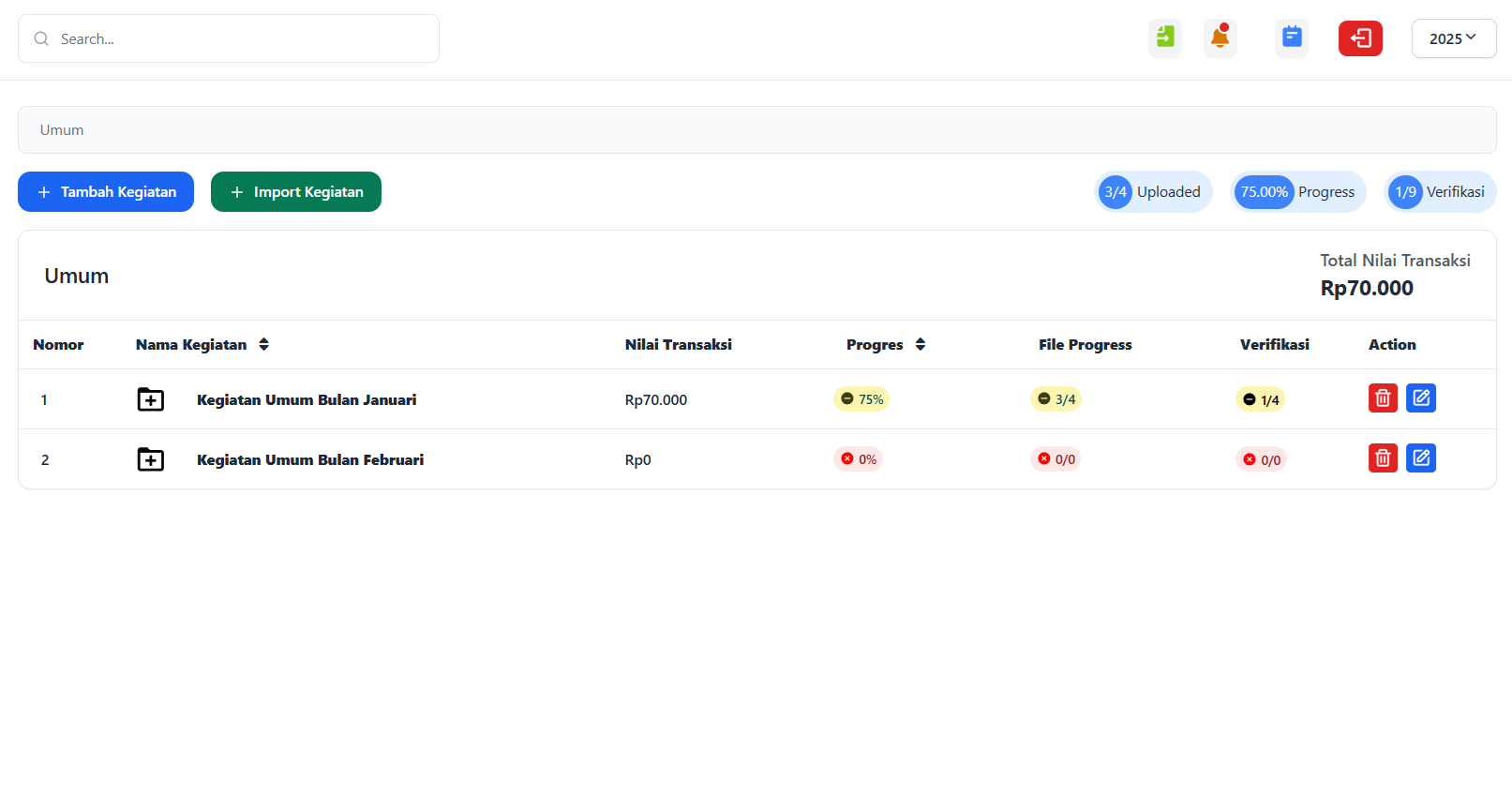The image size is (1512, 810).
Task: Click the File Progress column header
Action: pos(1085,344)
